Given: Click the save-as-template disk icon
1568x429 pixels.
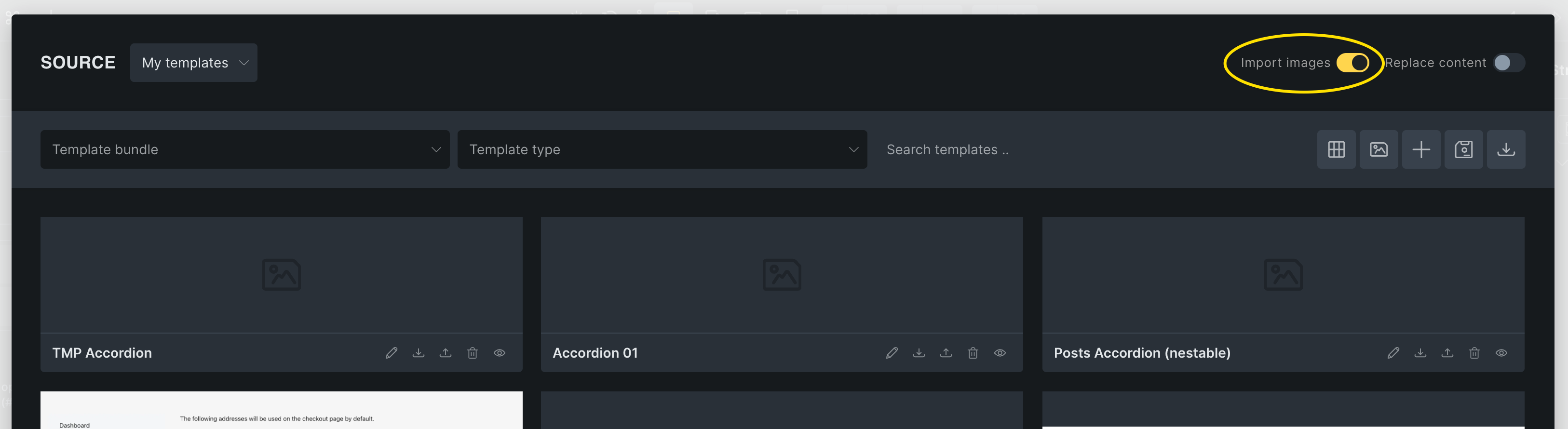Looking at the screenshot, I should pos(1463,149).
